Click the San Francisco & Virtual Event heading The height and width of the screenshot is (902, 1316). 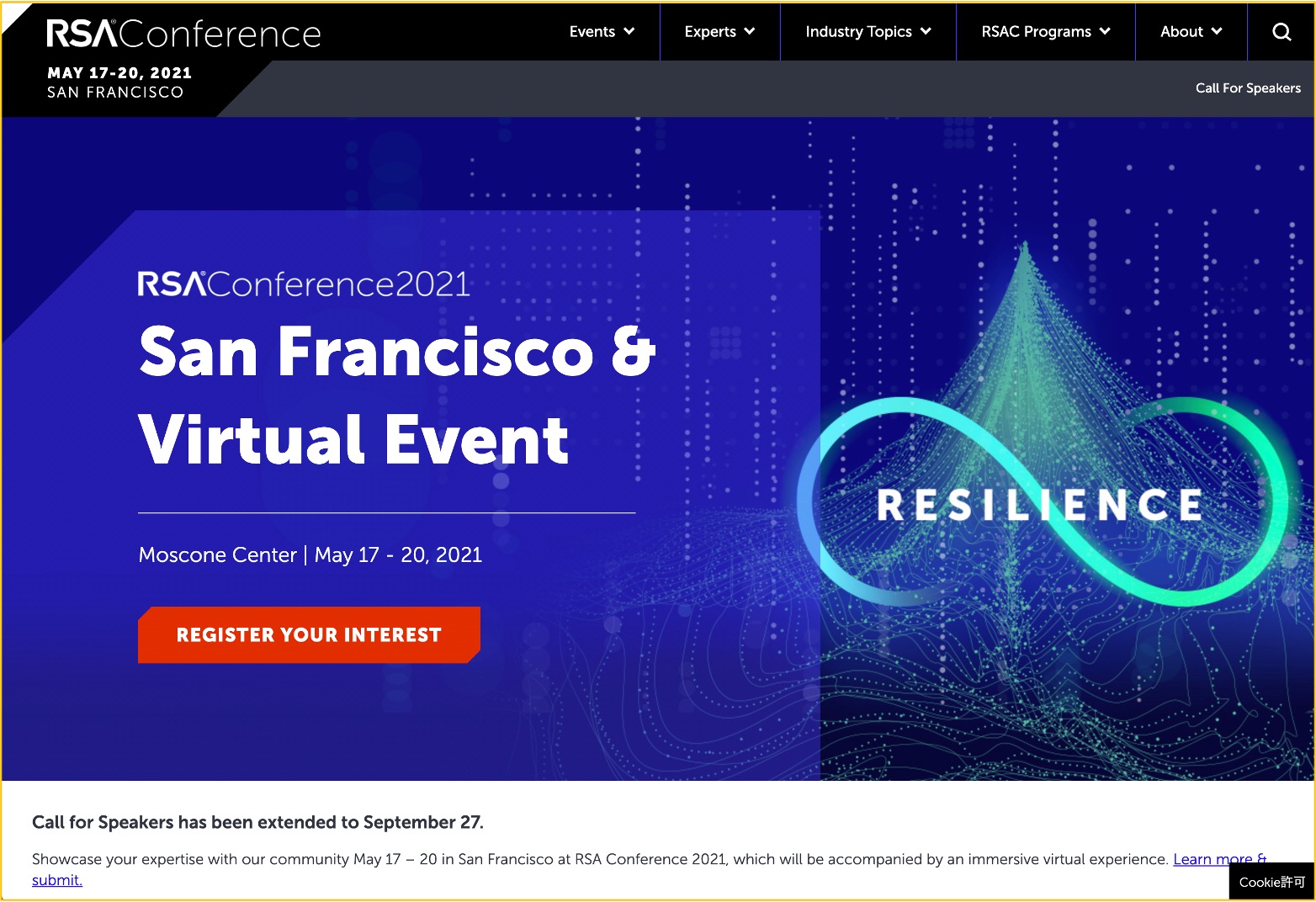pos(396,395)
